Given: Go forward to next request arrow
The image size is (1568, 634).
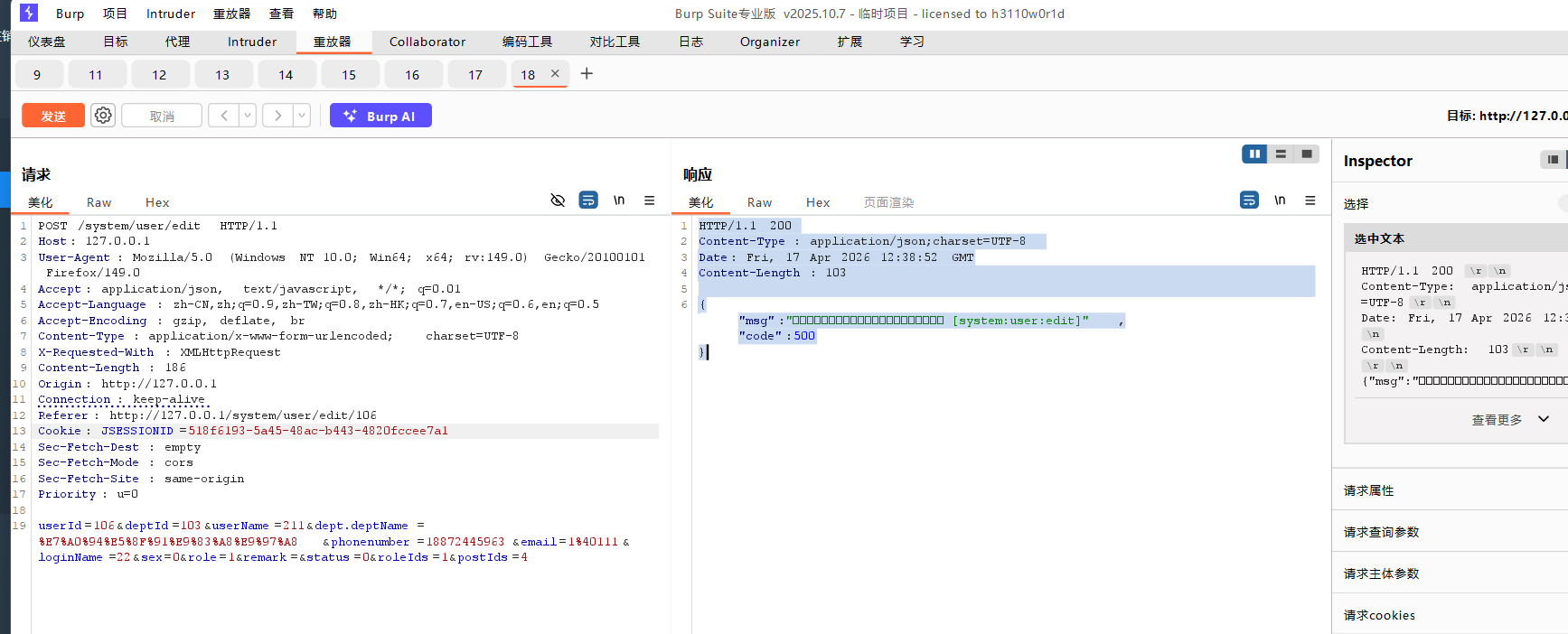Looking at the screenshot, I should pyautogui.click(x=278, y=116).
